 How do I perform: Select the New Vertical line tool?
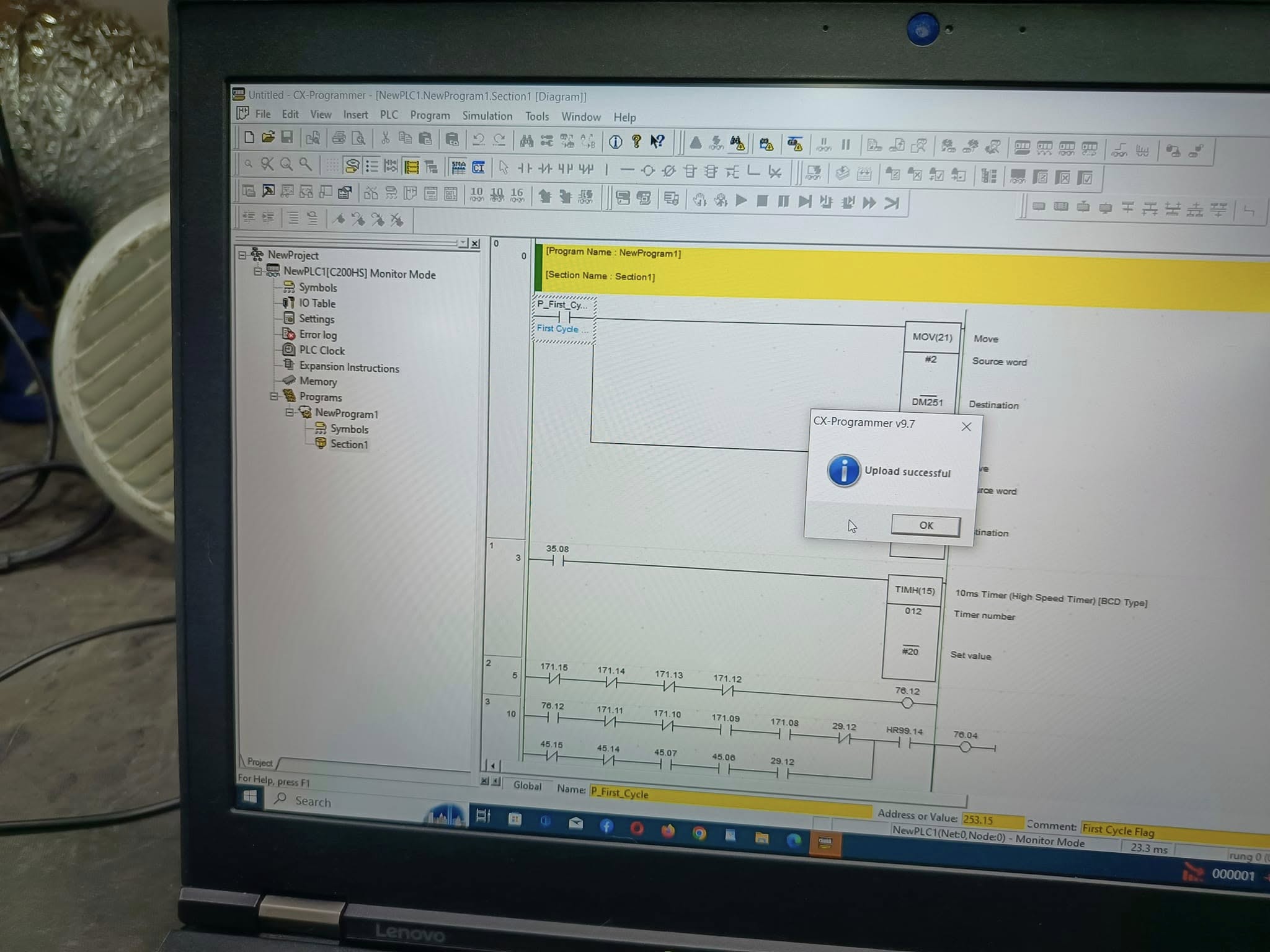pyautogui.click(x=606, y=169)
